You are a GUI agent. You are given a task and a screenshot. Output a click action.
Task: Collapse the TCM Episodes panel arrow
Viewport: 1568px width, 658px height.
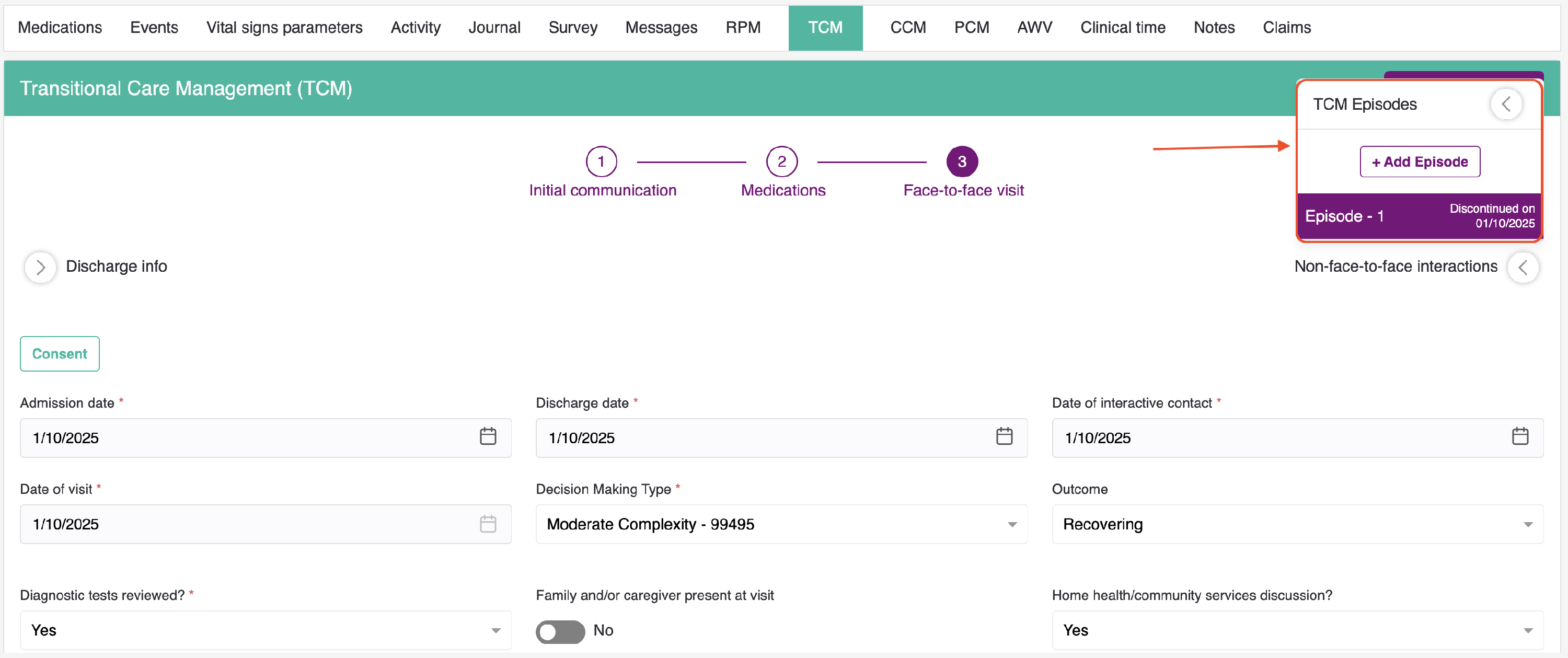click(x=1506, y=104)
